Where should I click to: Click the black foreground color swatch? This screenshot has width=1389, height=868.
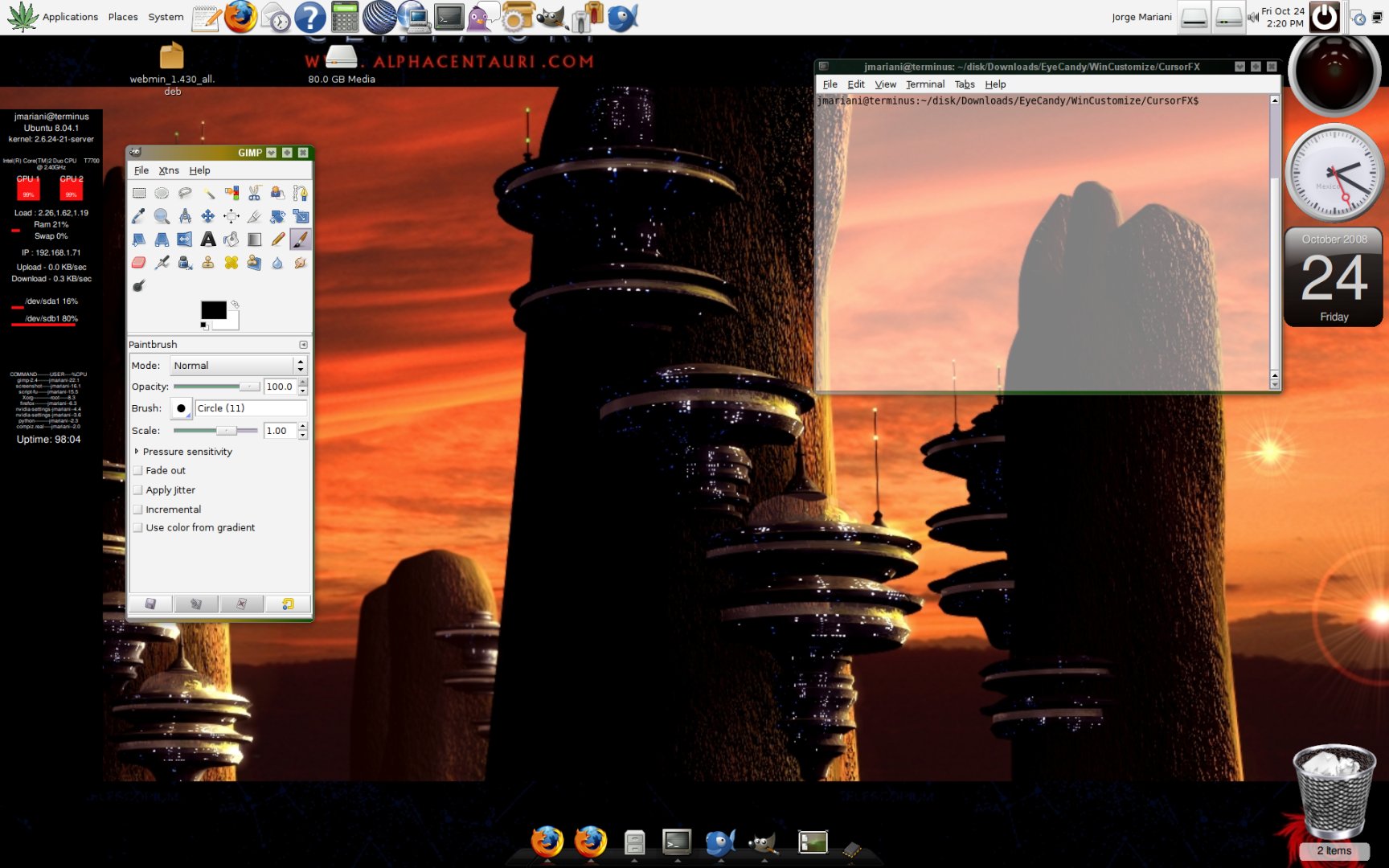click(x=213, y=310)
